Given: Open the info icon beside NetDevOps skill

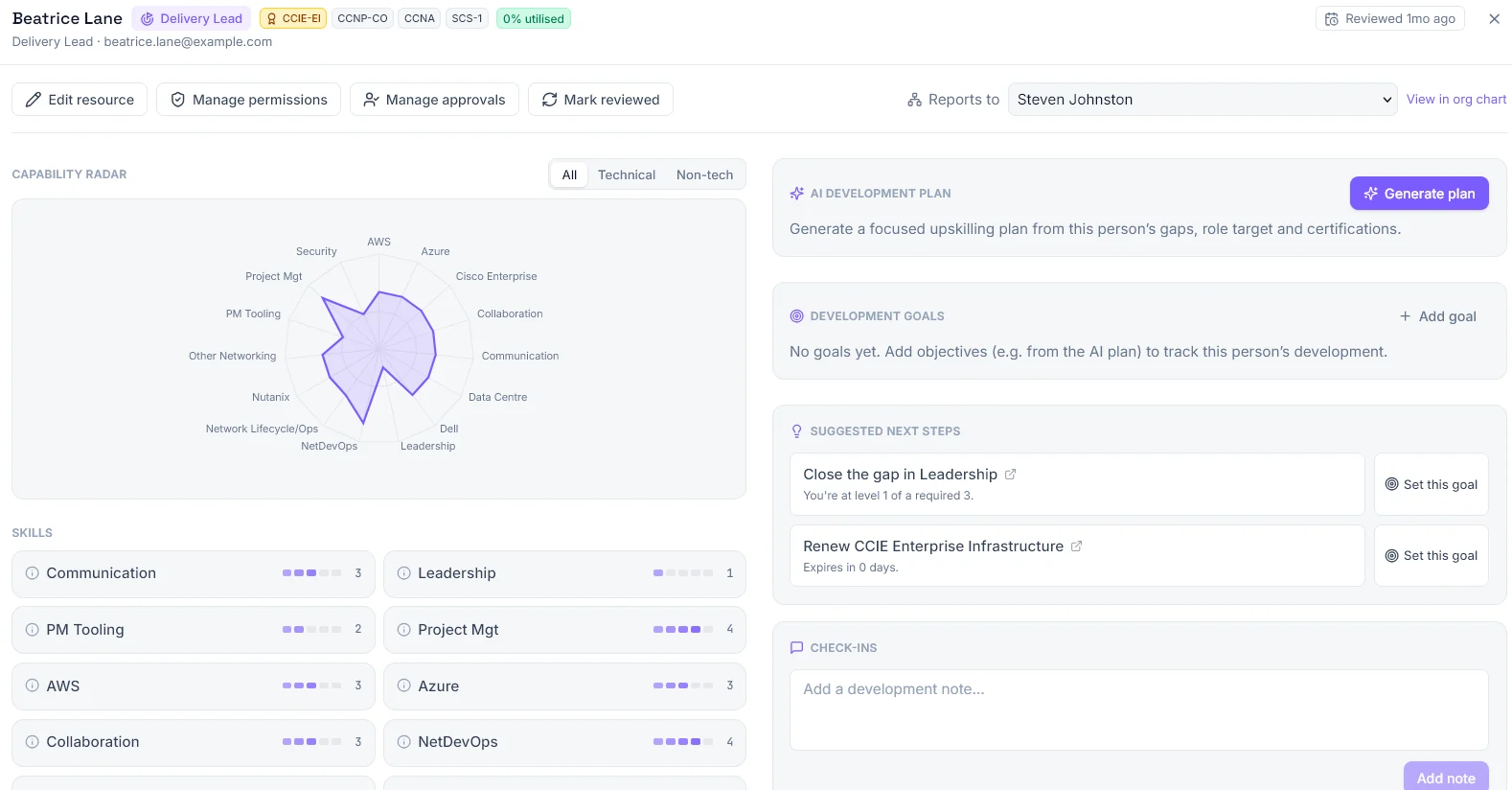Looking at the screenshot, I should [404, 742].
